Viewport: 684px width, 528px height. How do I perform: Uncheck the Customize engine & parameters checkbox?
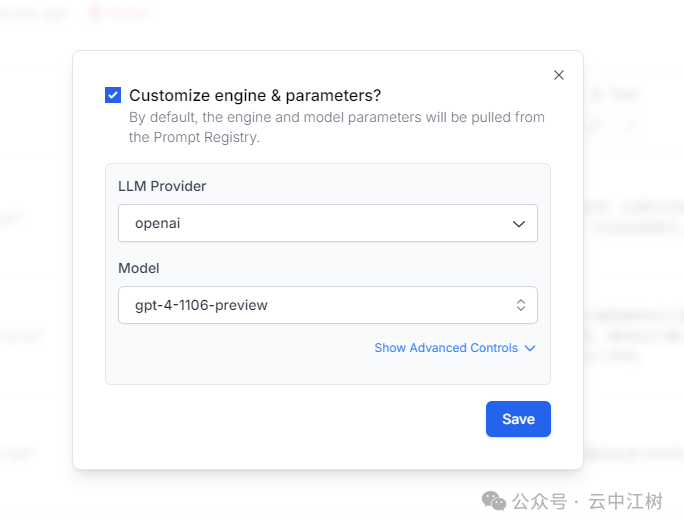pos(113,95)
